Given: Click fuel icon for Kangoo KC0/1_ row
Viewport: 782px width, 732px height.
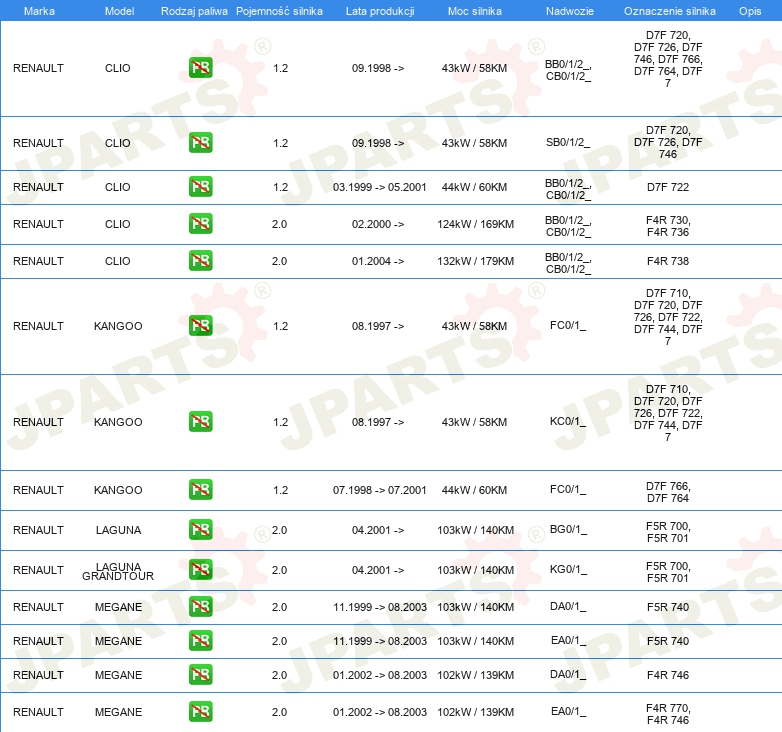Looking at the screenshot, I should pyautogui.click(x=201, y=422).
